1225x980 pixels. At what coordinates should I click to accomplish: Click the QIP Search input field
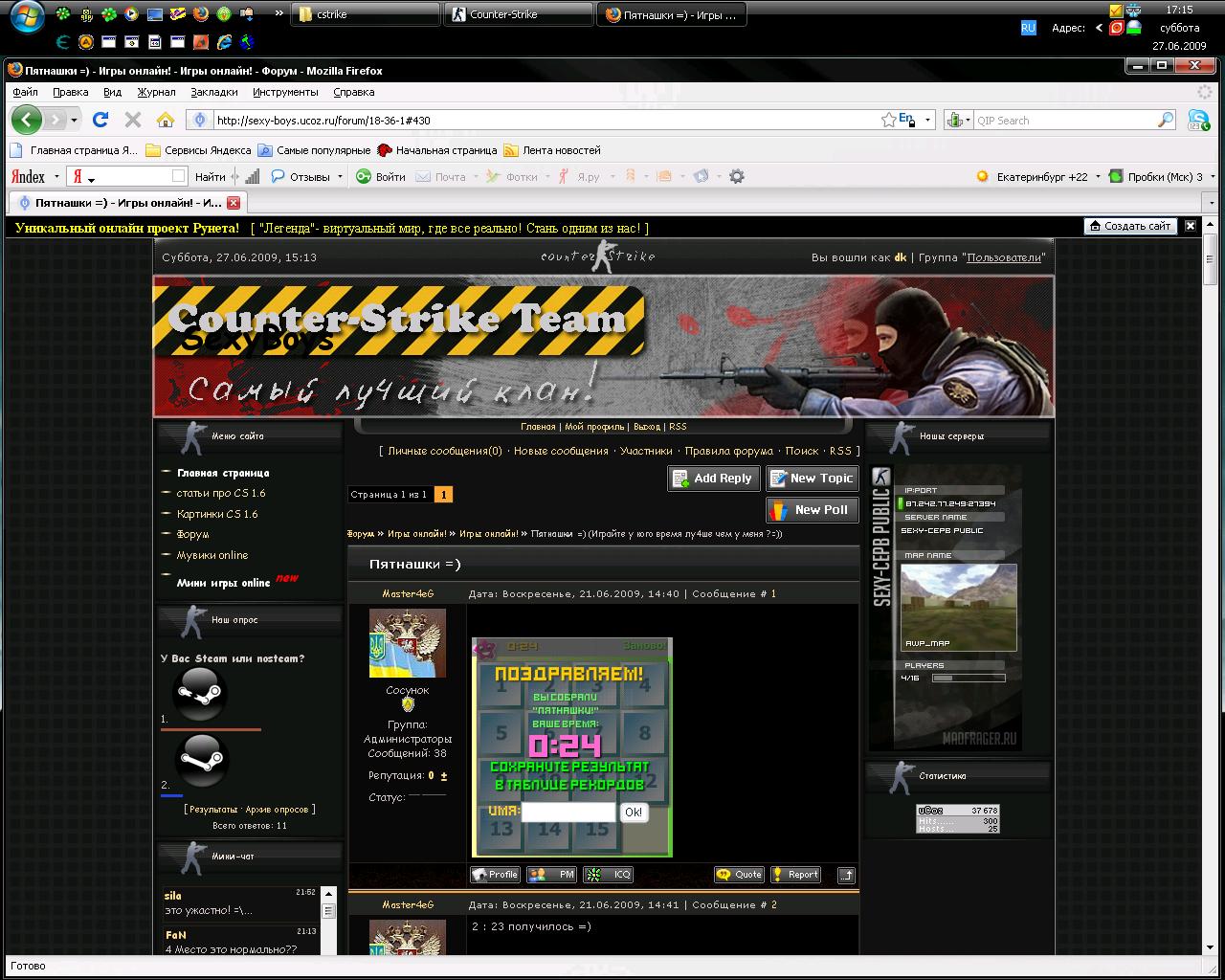coord(1063,120)
